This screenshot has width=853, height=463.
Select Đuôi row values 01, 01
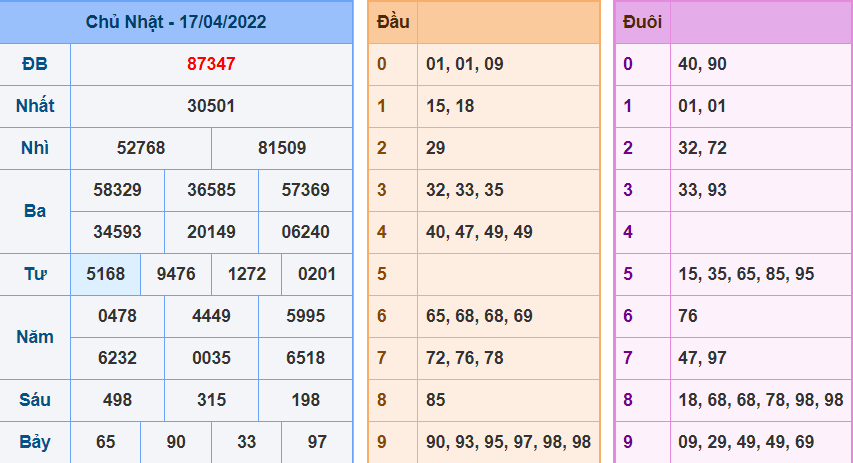click(x=702, y=106)
